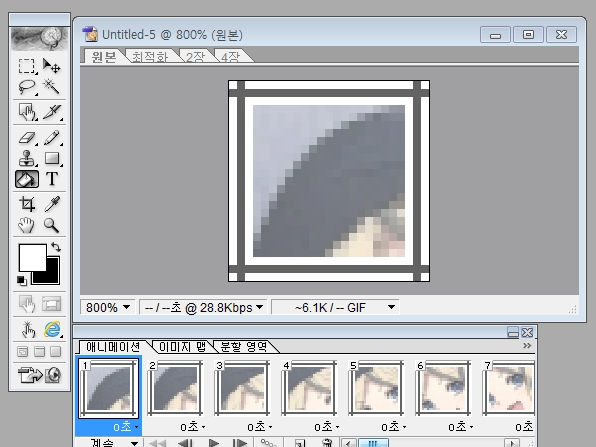The width and height of the screenshot is (596, 447).
Task: Open the white foreground color swatch
Action: [32, 257]
